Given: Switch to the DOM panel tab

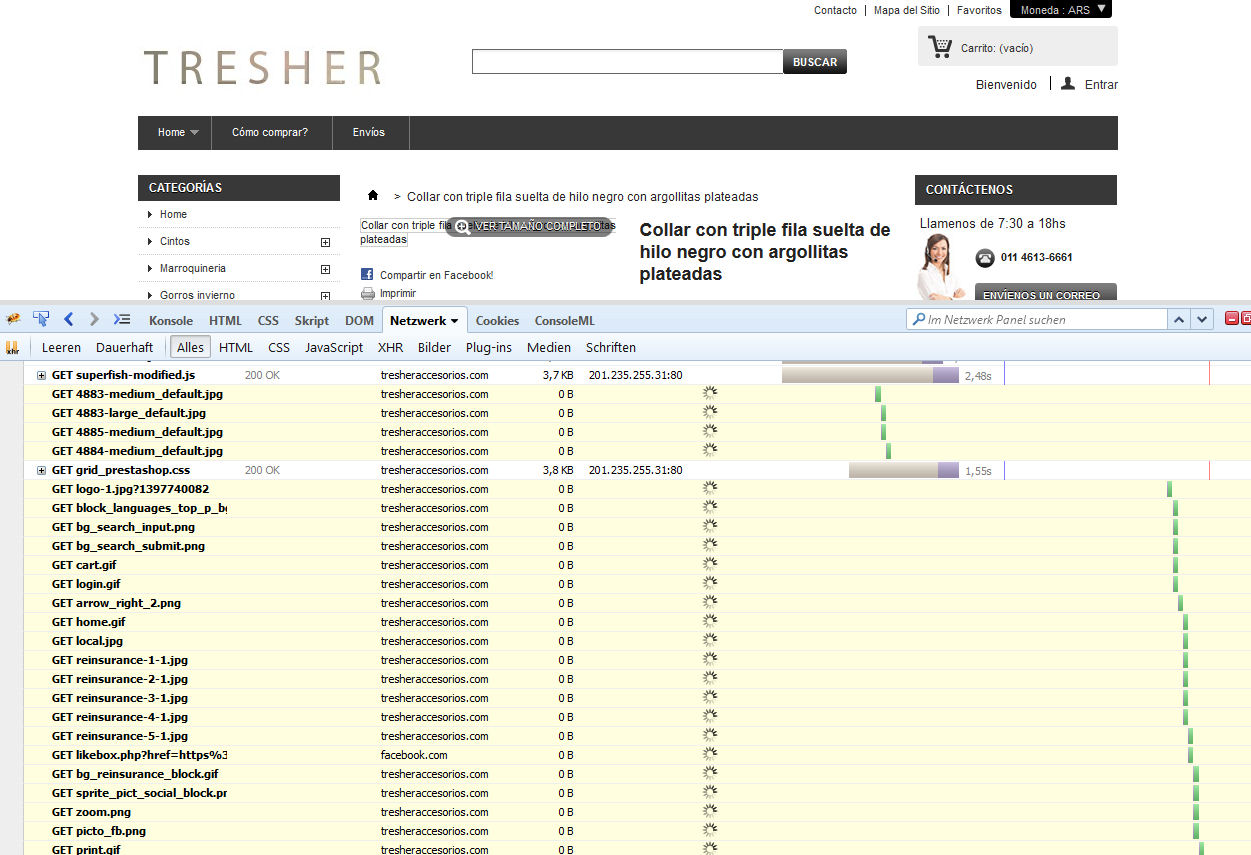Looking at the screenshot, I should pyautogui.click(x=359, y=320).
